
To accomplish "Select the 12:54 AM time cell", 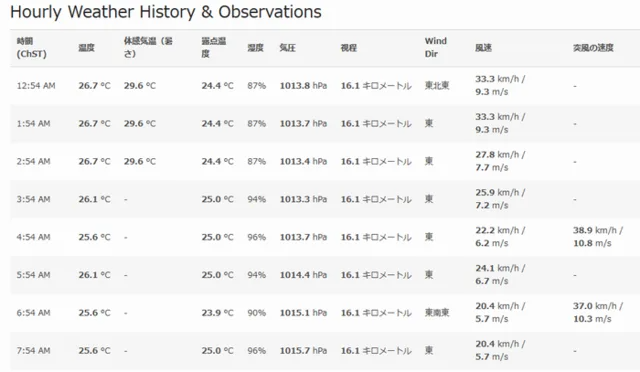I will point(36,86).
